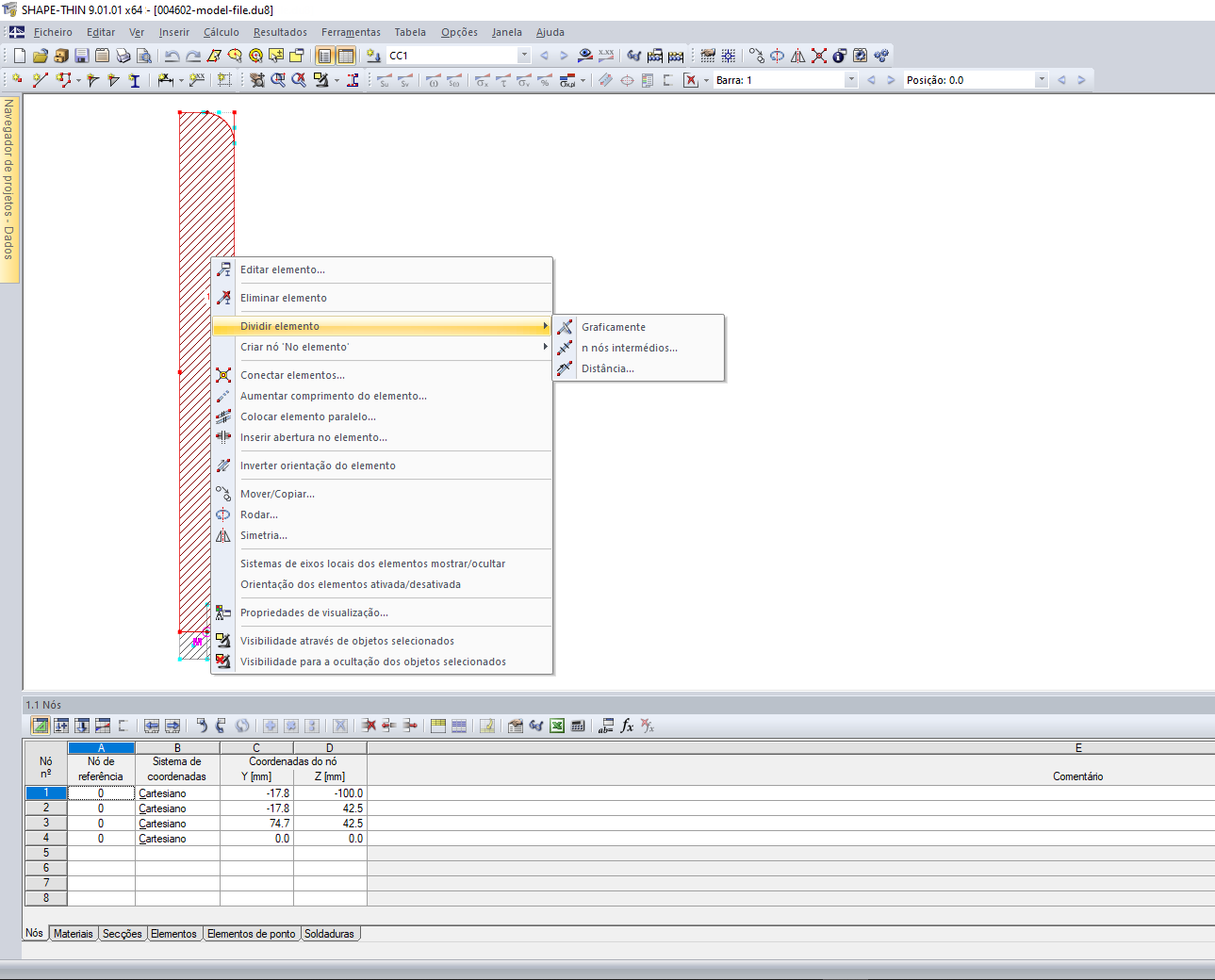Toggle the table display icon
1215x980 pixels.
[346, 56]
